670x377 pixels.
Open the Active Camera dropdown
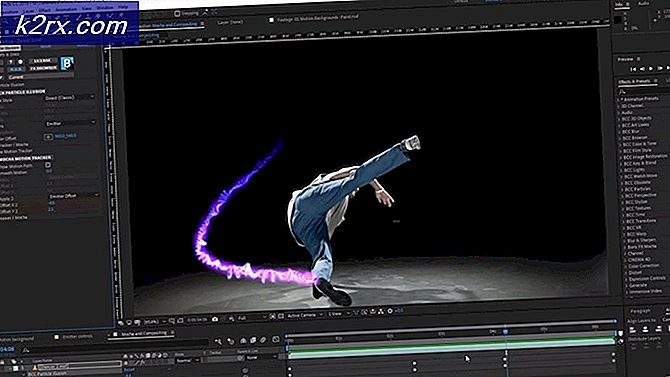point(305,315)
